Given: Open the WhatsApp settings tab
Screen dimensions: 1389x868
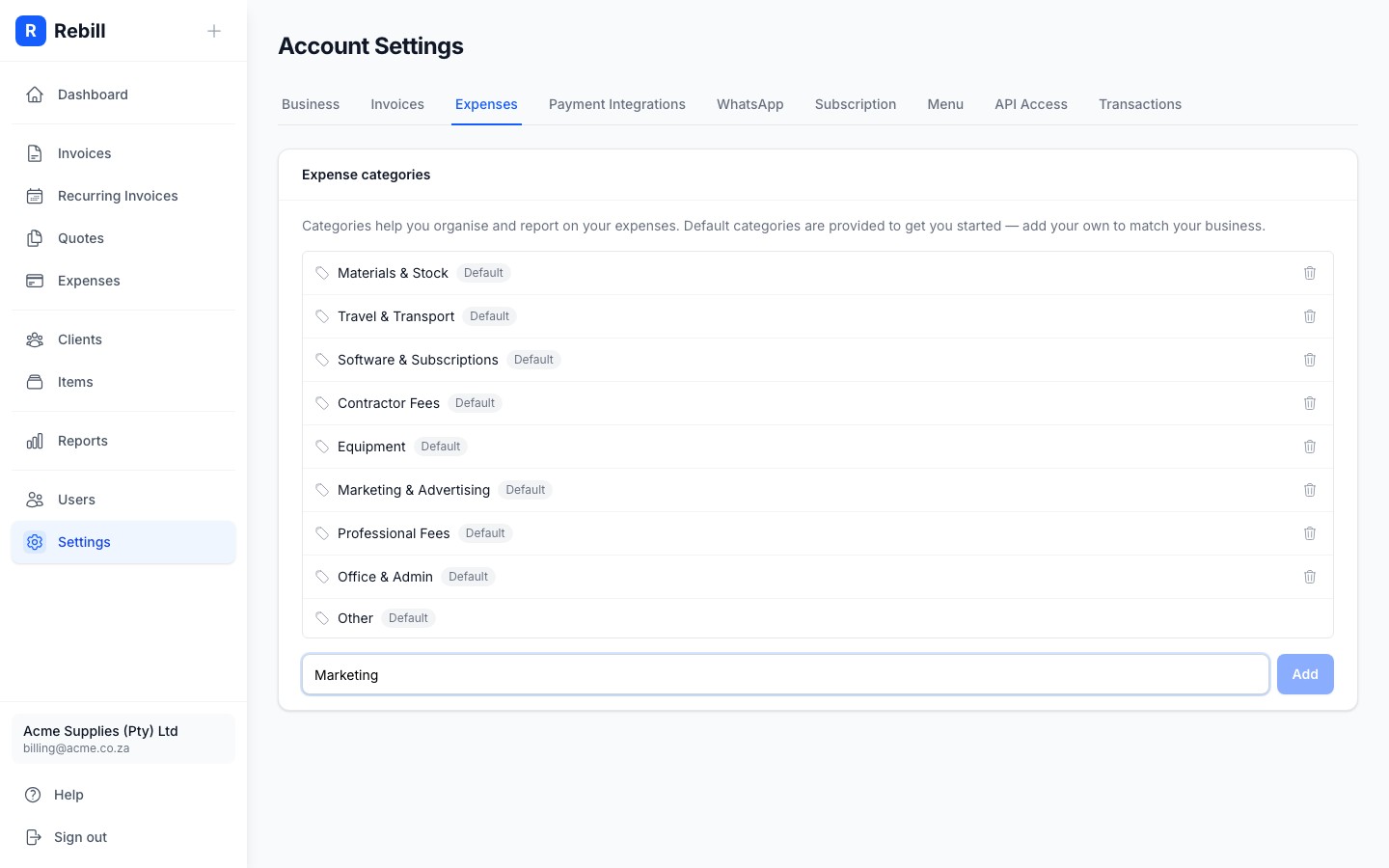Looking at the screenshot, I should pos(749,104).
